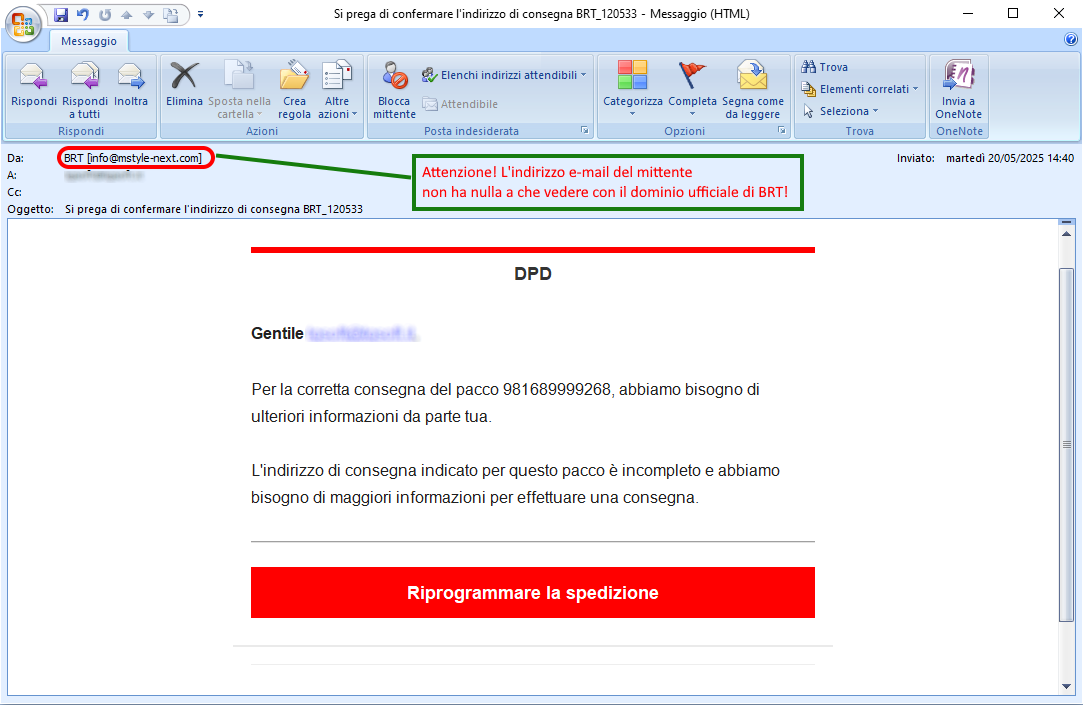The height and width of the screenshot is (705, 1083).
Task: Save message via Quick Access save icon
Action: point(61,14)
